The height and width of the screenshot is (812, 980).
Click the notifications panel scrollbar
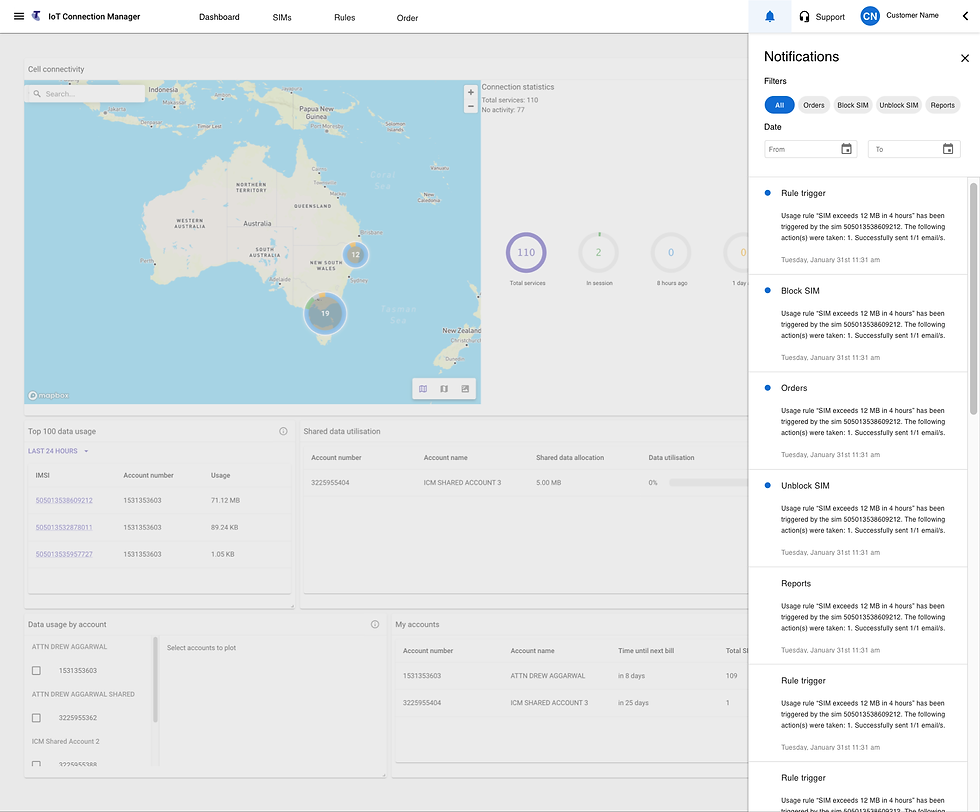click(x=973, y=299)
